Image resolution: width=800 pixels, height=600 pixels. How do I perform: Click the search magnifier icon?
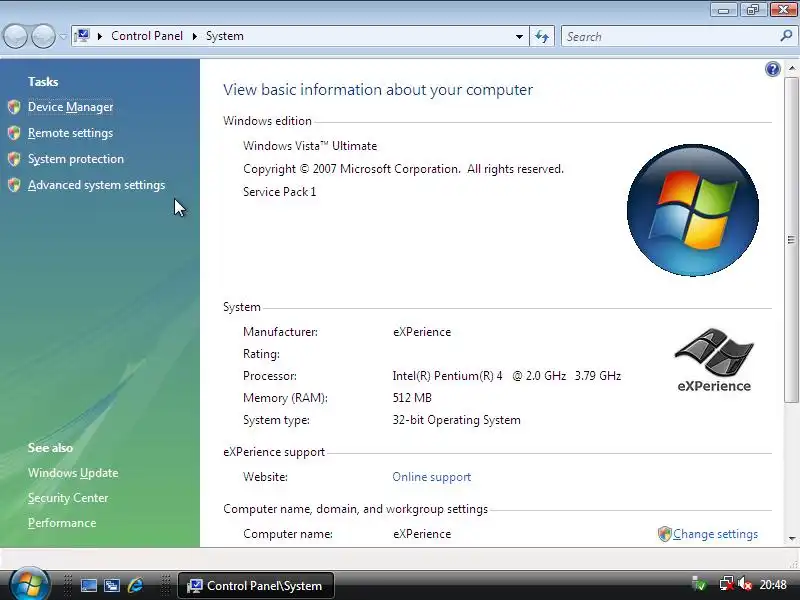click(x=786, y=36)
